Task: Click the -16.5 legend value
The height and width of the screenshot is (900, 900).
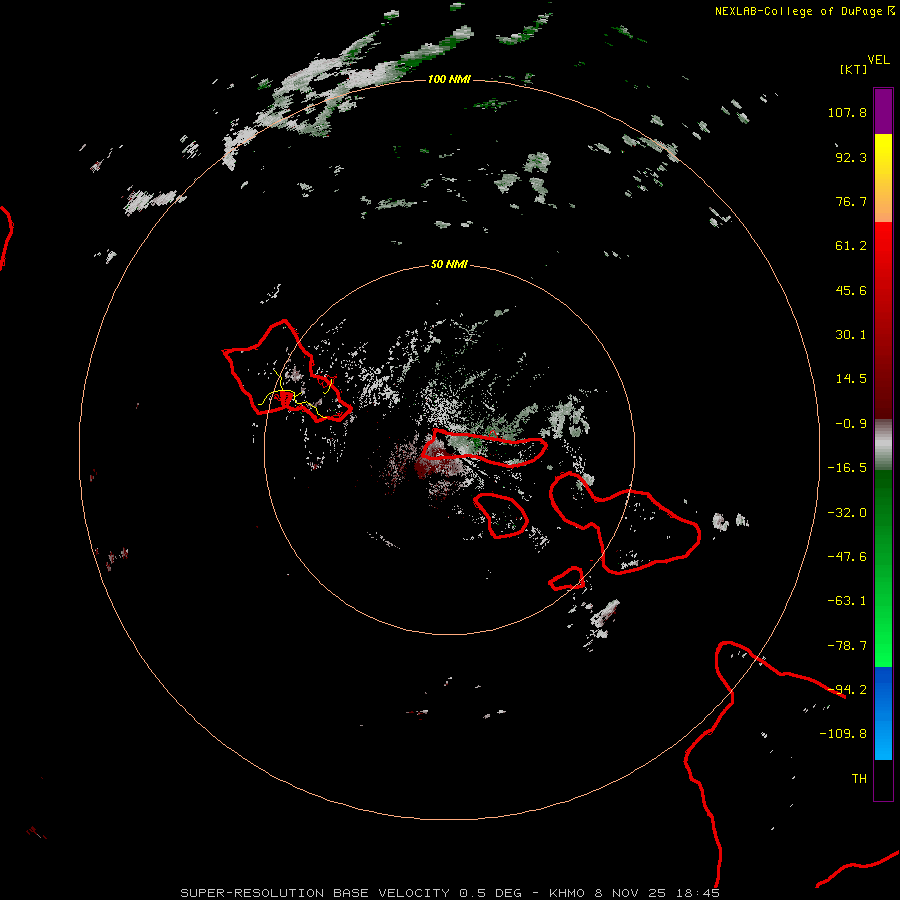Action: click(x=847, y=468)
